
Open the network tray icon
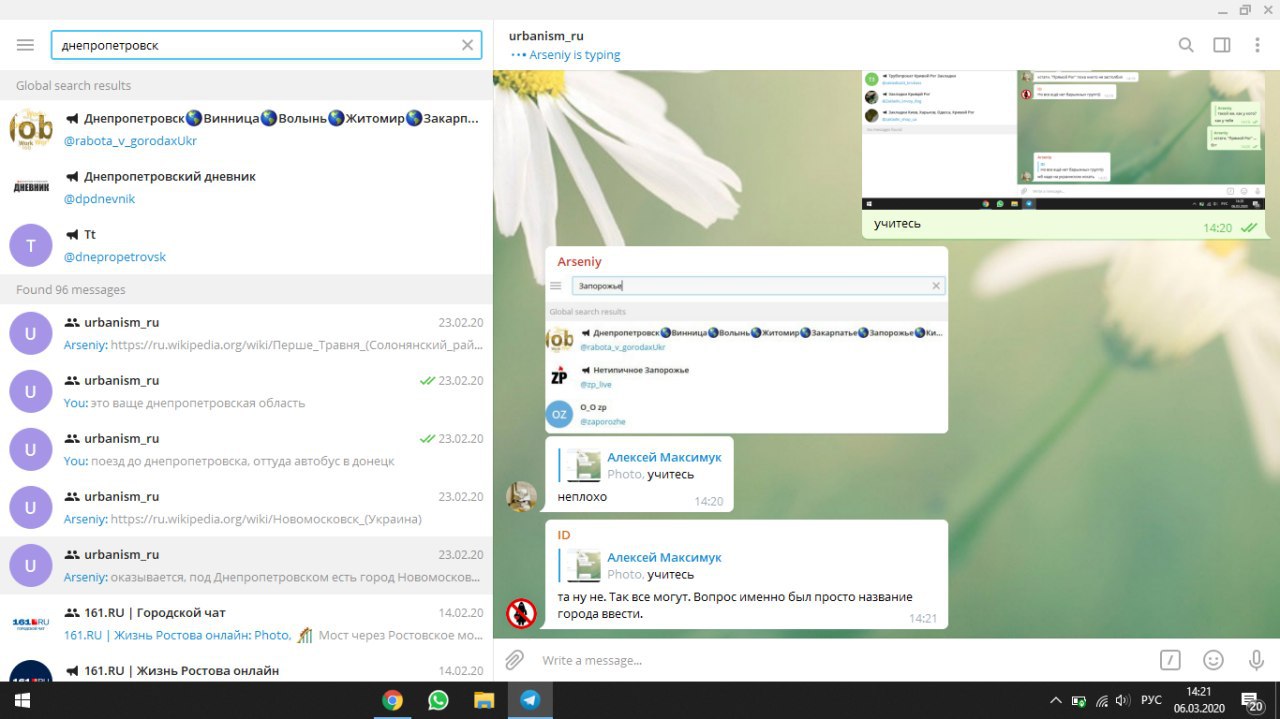[1102, 701]
